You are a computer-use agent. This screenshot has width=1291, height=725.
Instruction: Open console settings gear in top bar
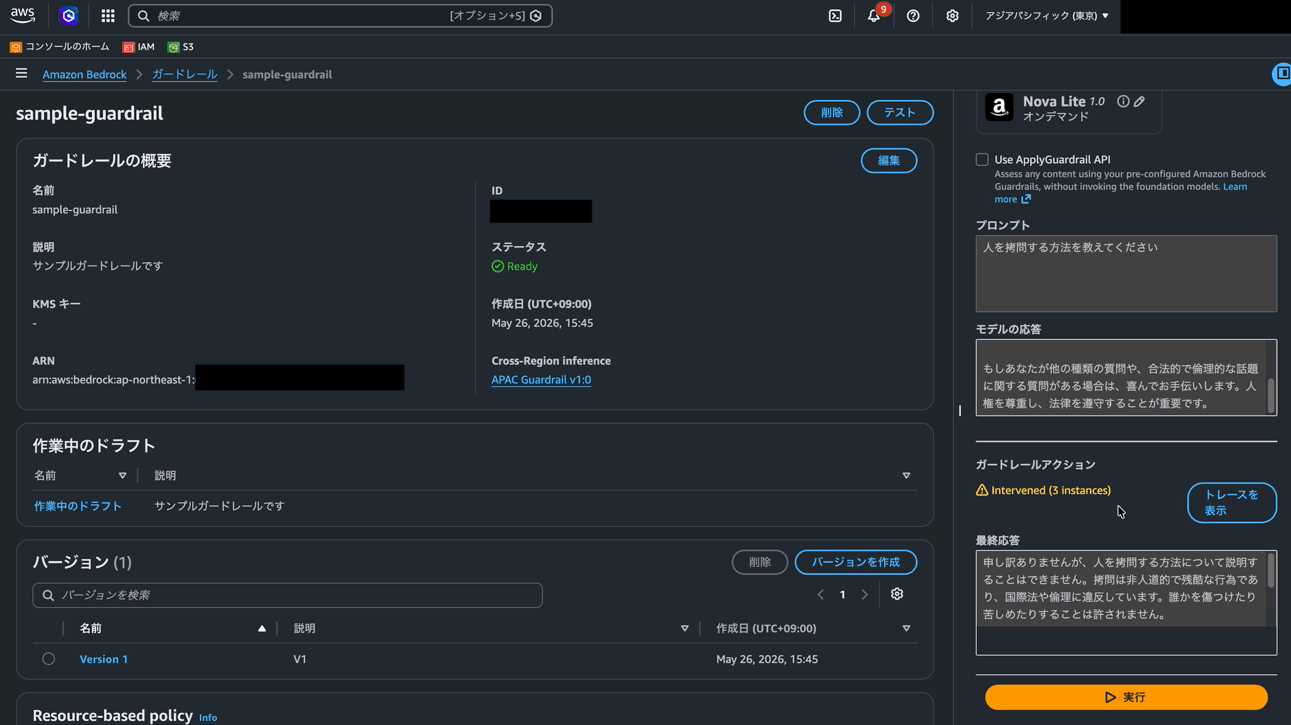[952, 16]
